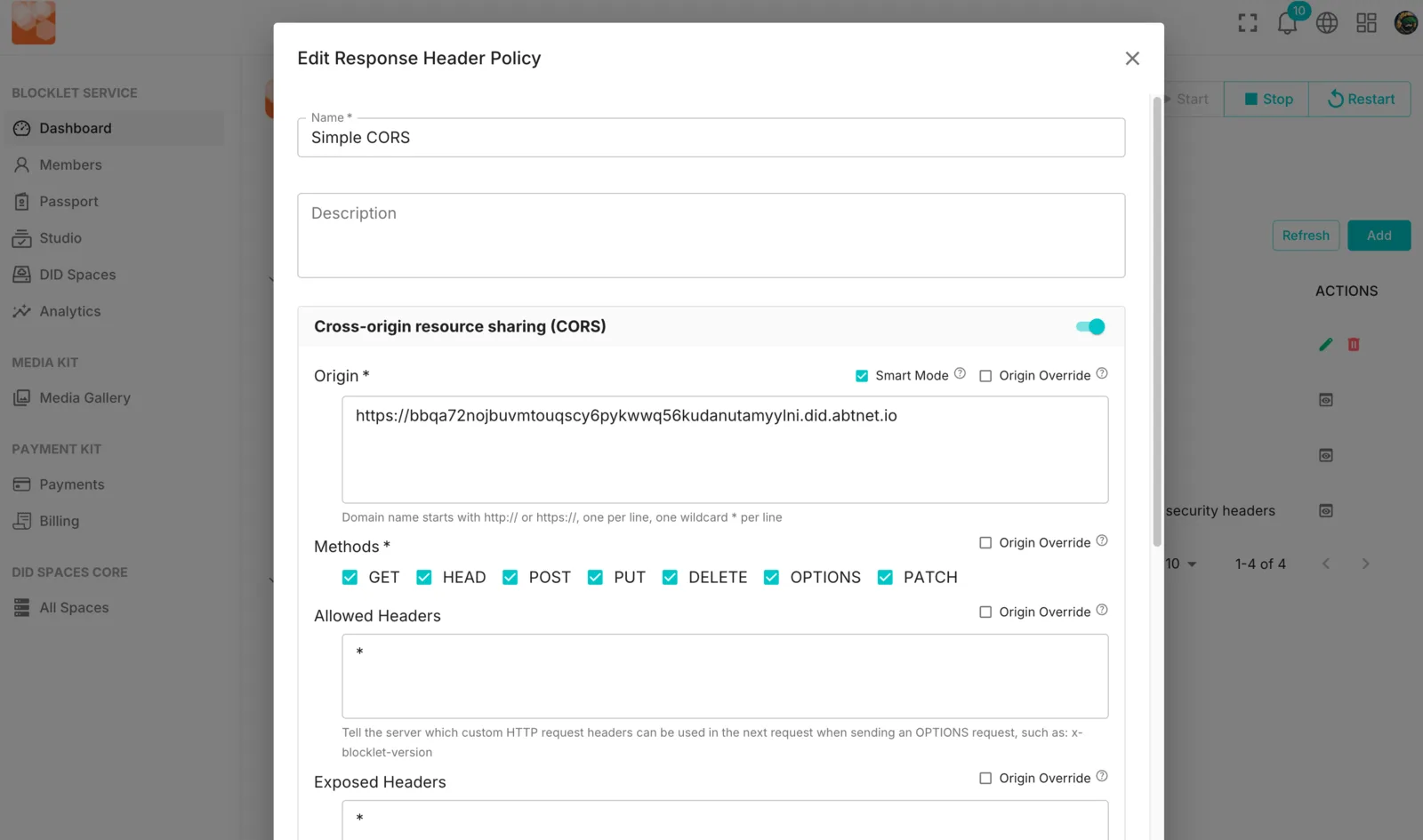Click the Smart Mode help icon

(960, 373)
